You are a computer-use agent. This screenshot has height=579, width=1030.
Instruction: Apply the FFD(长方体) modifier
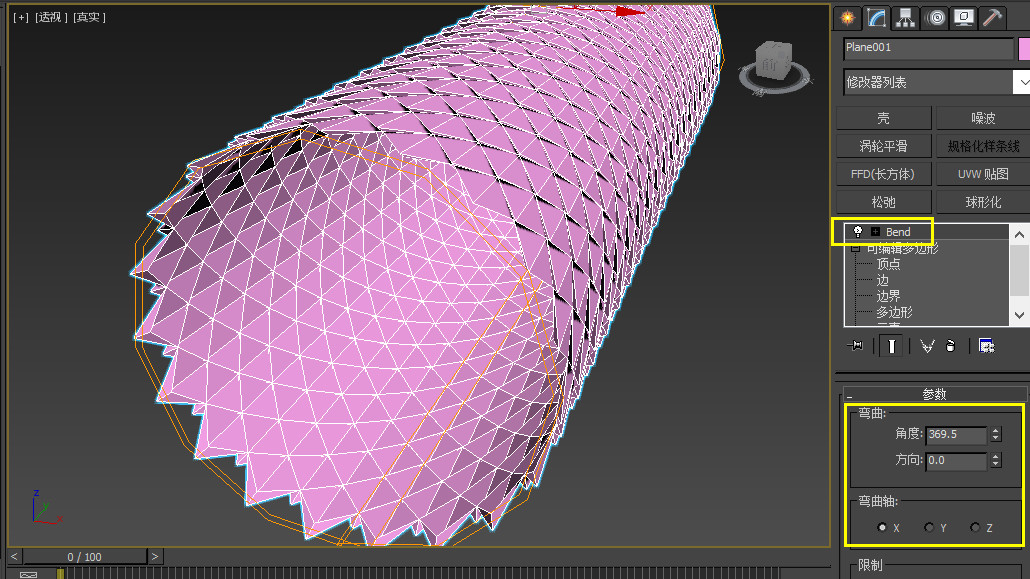point(884,174)
